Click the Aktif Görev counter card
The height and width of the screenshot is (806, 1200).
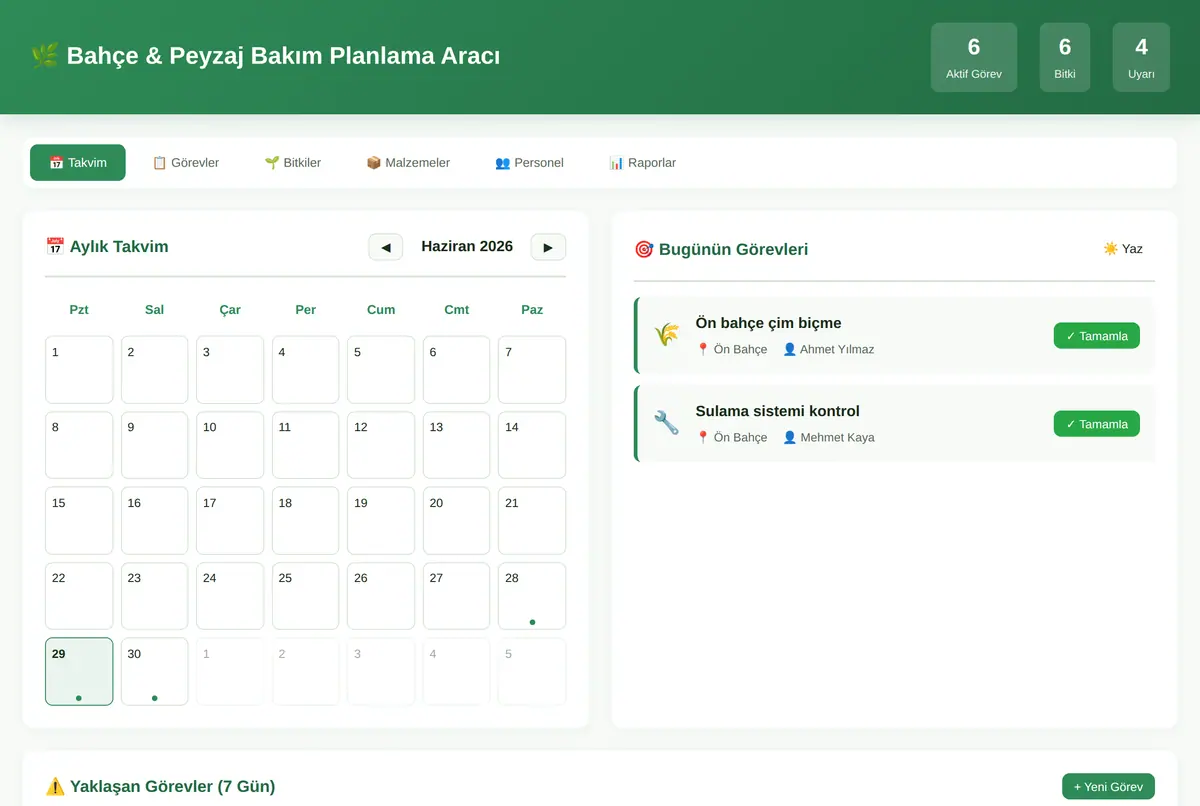974,58
